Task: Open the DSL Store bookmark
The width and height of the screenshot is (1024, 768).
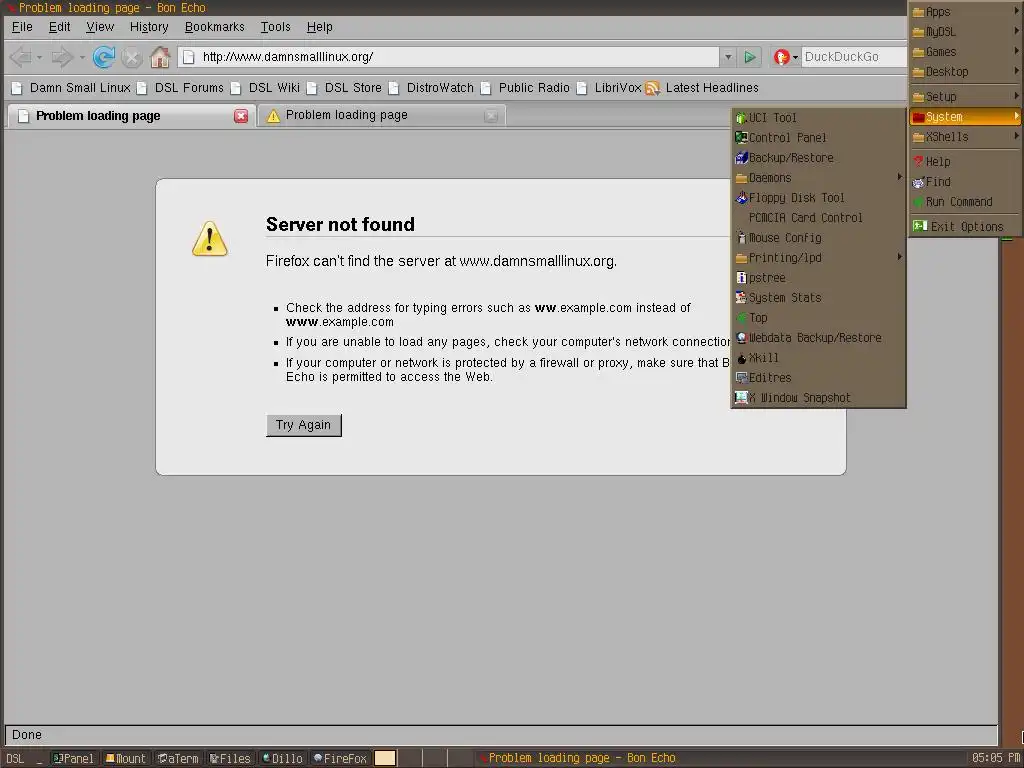Action: (x=345, y=88)
